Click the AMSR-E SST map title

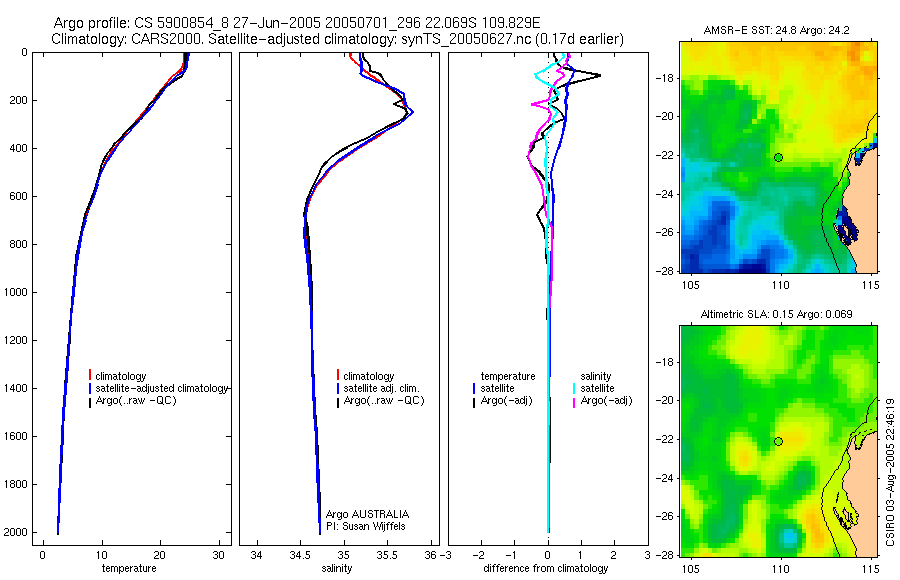[776, 30]
